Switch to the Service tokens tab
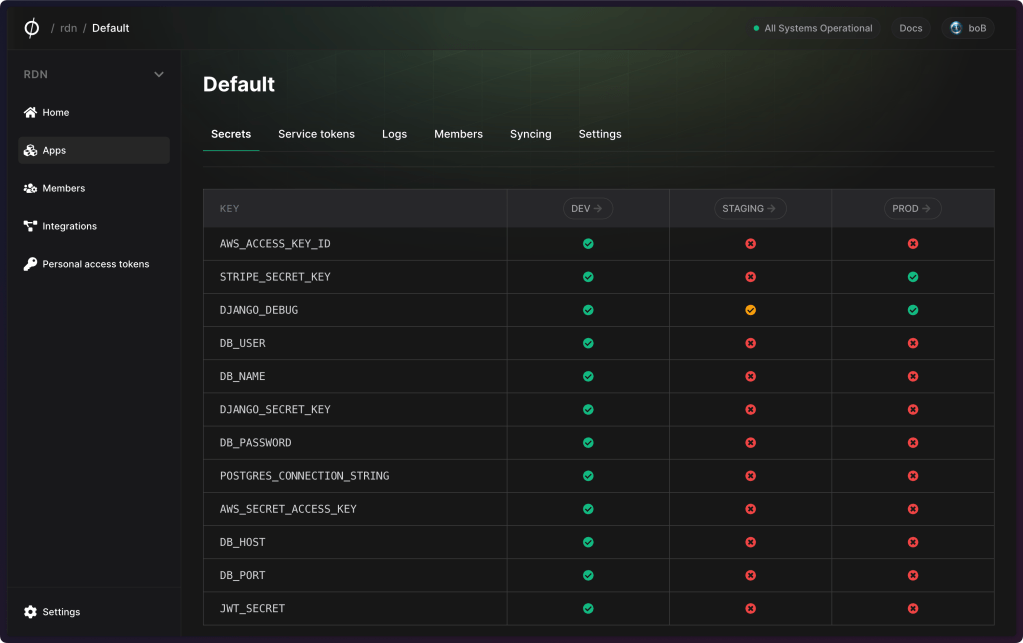This screenshot has width=1023, height=643. click(316, 134)
